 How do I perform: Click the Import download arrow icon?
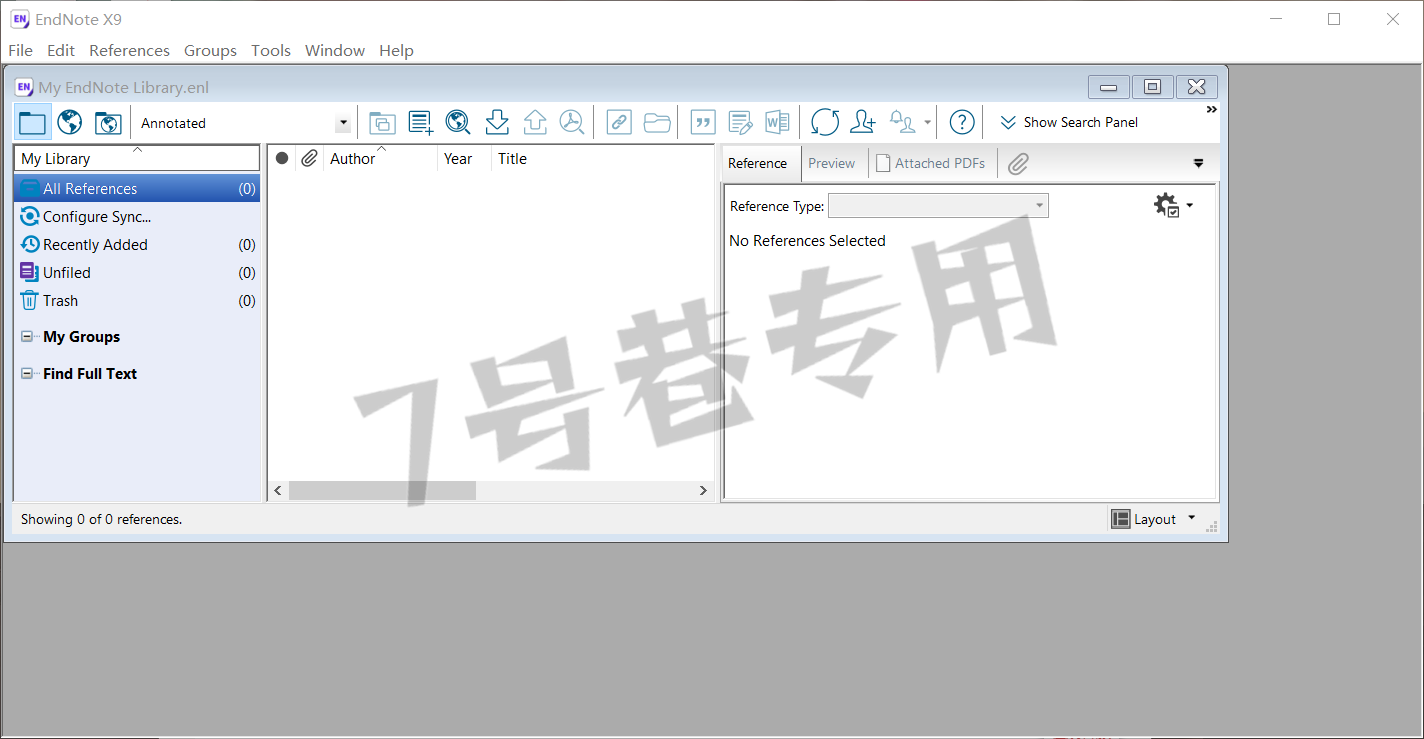(x=497, y=123)
